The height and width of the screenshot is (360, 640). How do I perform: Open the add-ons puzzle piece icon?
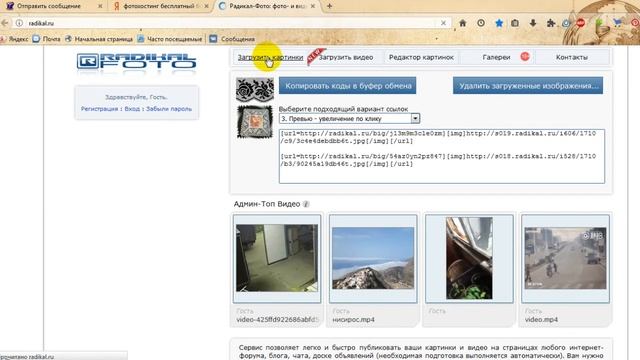[x=551, y=23]
